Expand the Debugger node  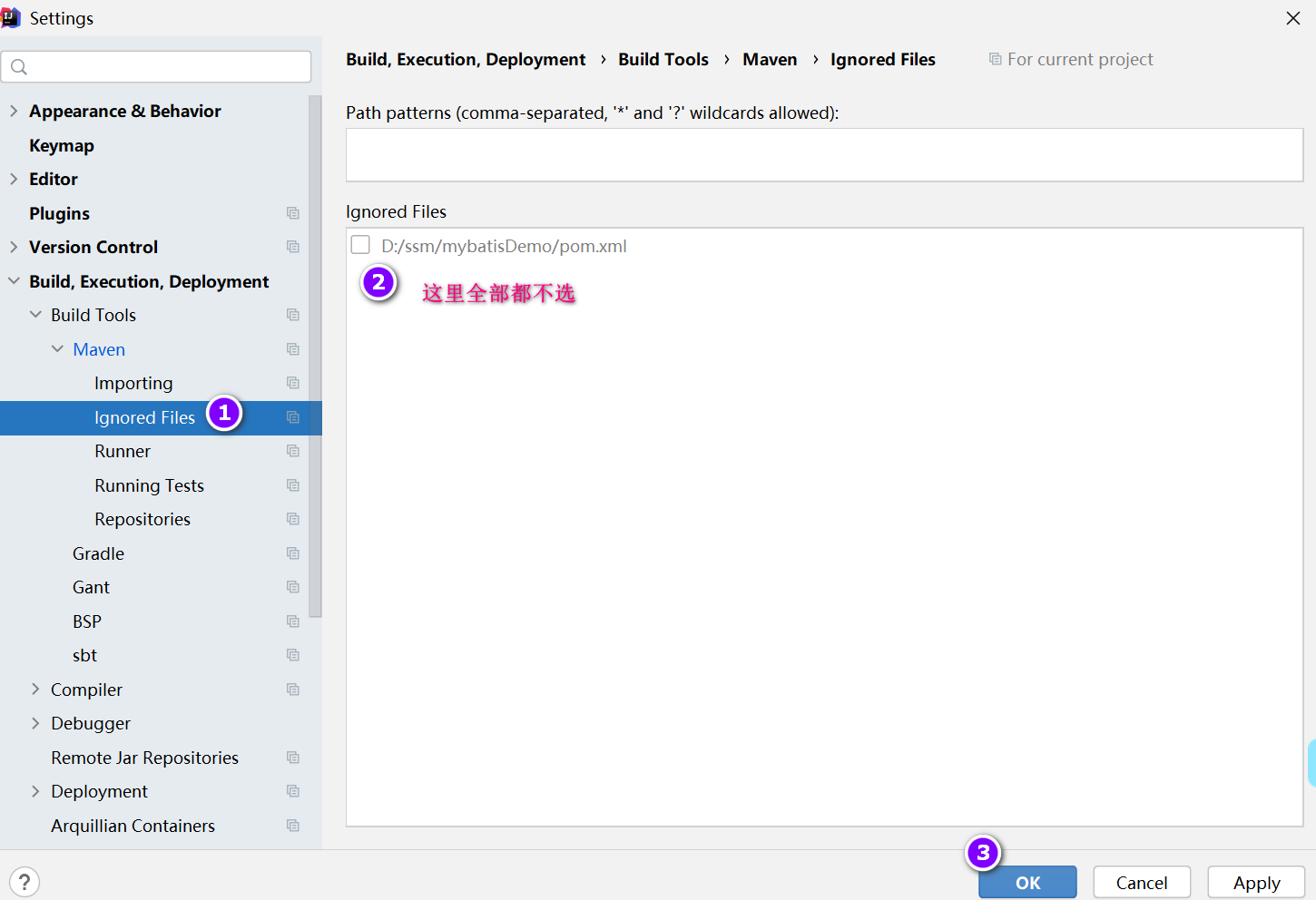tap(35, 723)
